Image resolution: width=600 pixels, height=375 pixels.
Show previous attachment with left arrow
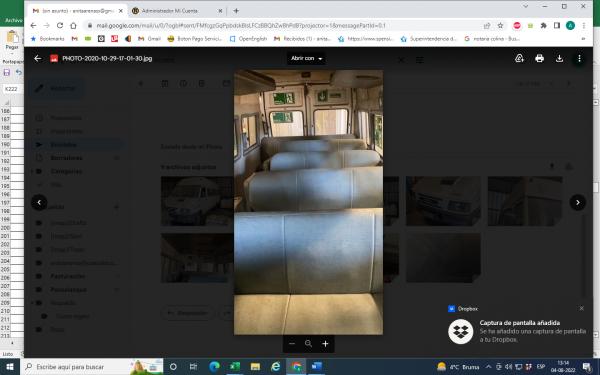39,202
